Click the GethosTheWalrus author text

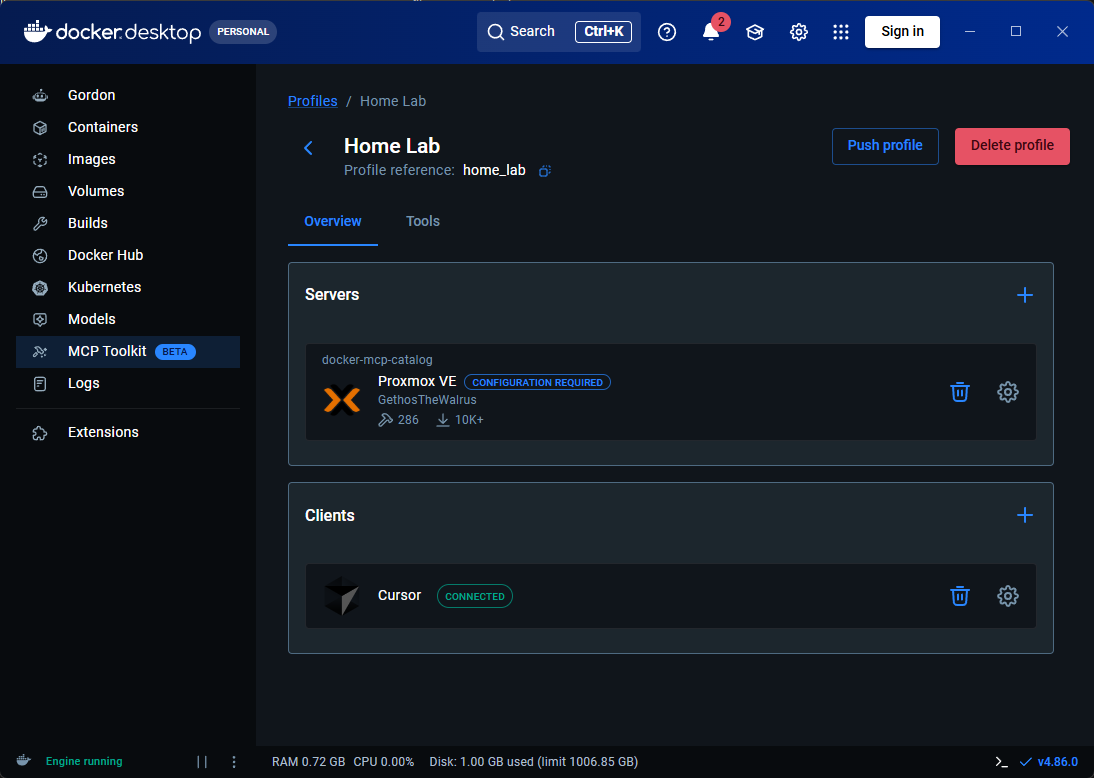[x=427, y=400]
